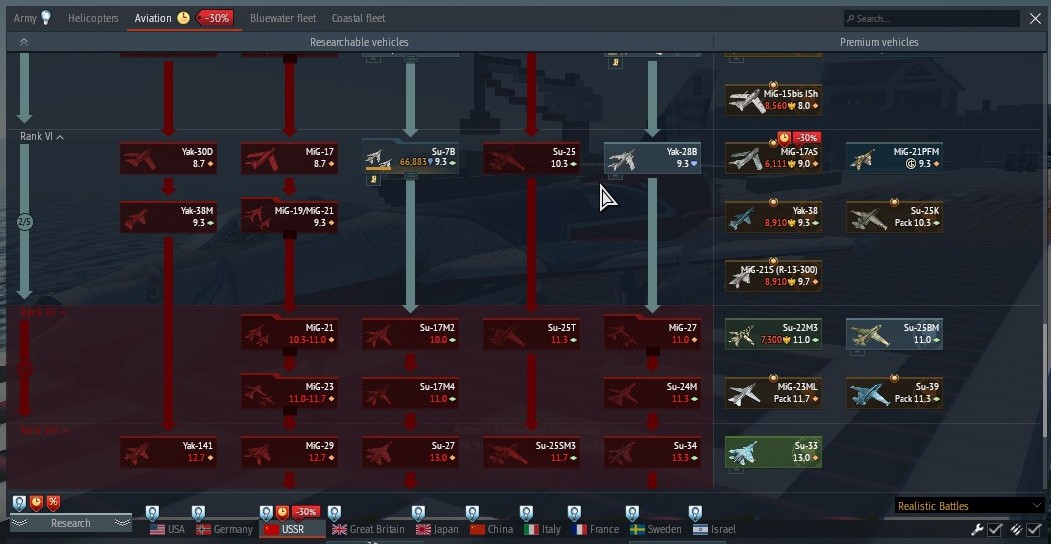Image resolution: width=1051 pixels, height=544 pixels.
Task: Click the Su-7B research progress bar
Action: click(x=379, y=169)
